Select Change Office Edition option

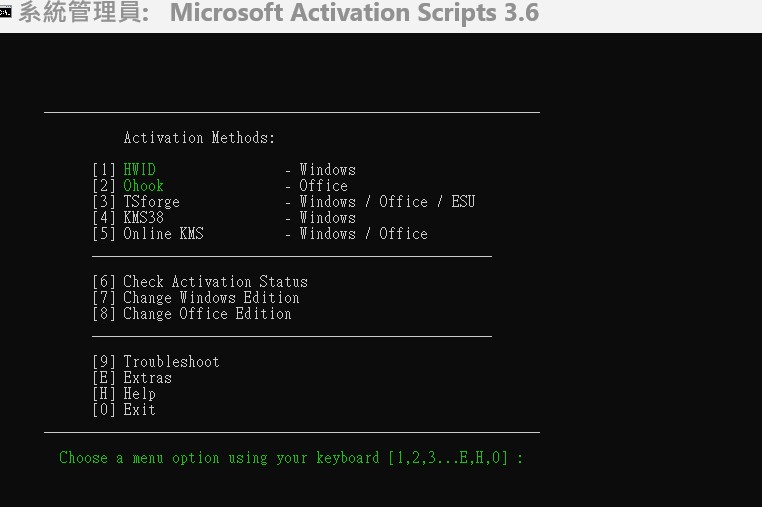(x=207, y=314)
